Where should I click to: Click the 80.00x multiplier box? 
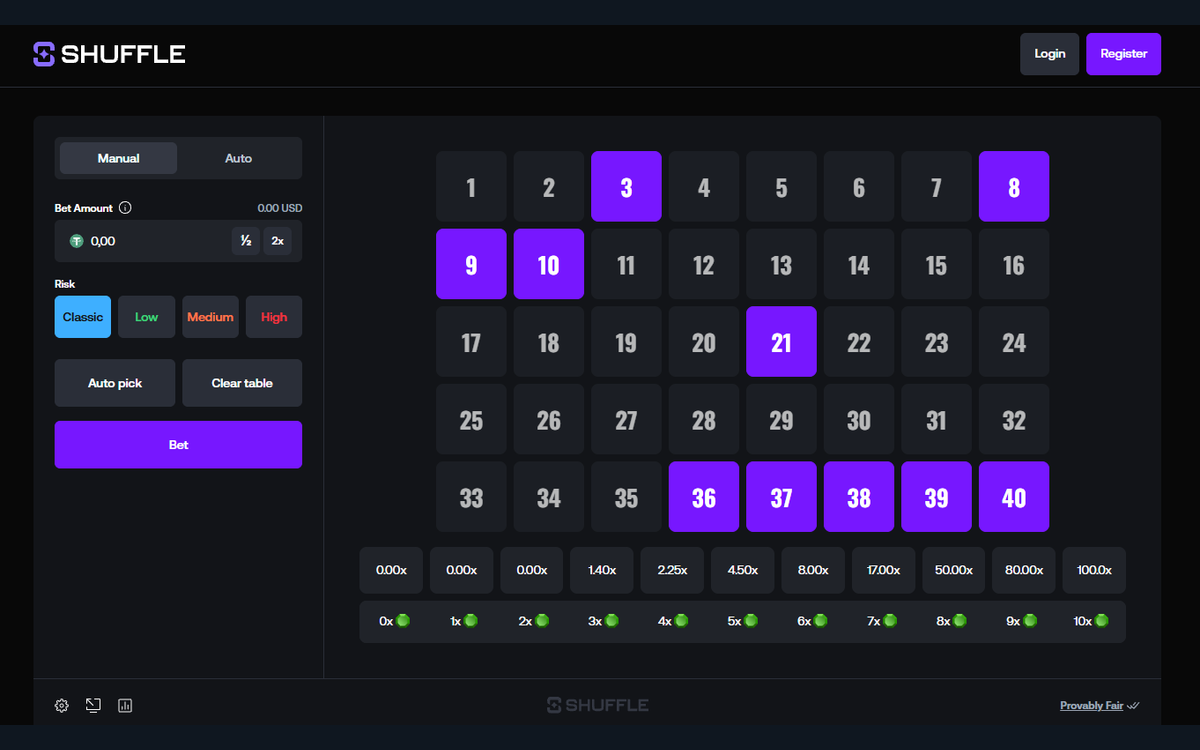pos(1024,570)
